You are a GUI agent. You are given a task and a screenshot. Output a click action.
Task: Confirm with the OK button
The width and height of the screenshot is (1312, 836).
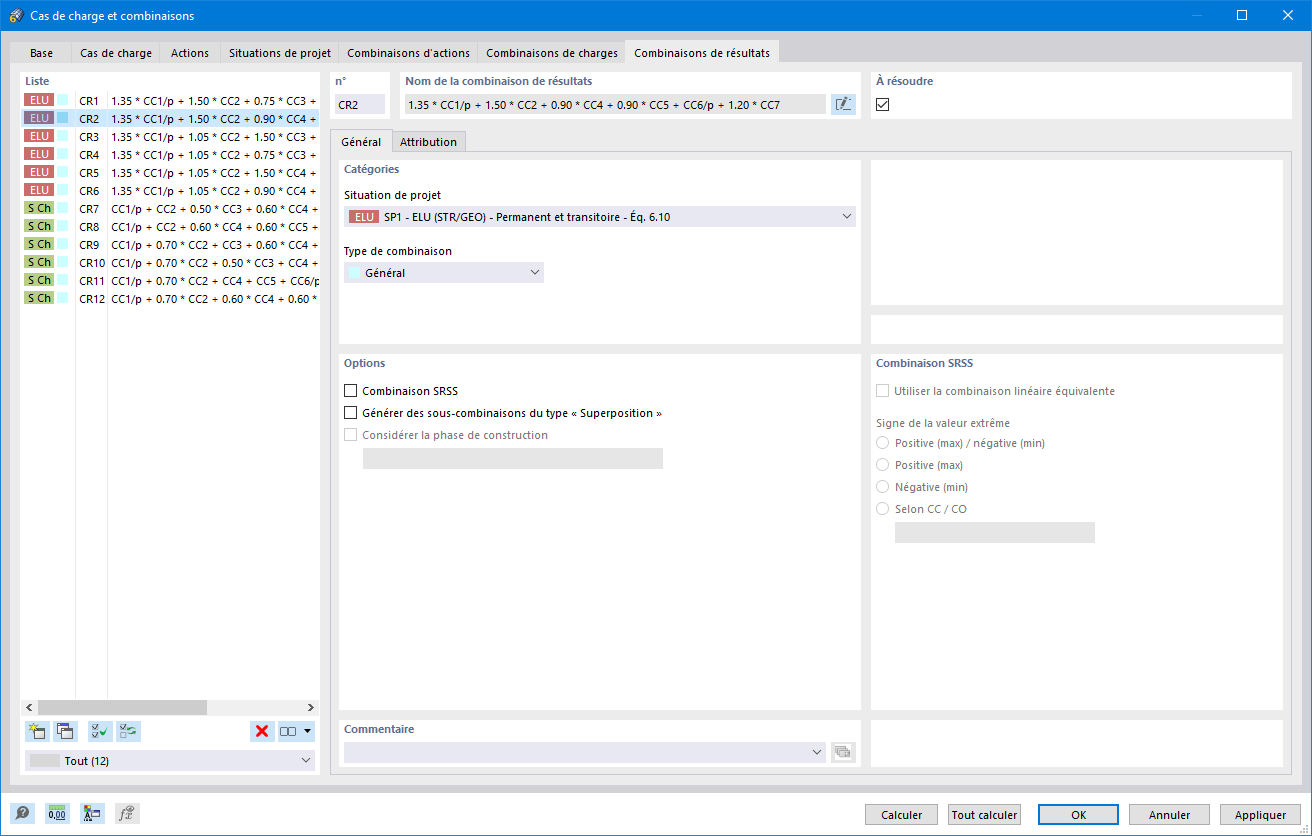point(1079,815)
